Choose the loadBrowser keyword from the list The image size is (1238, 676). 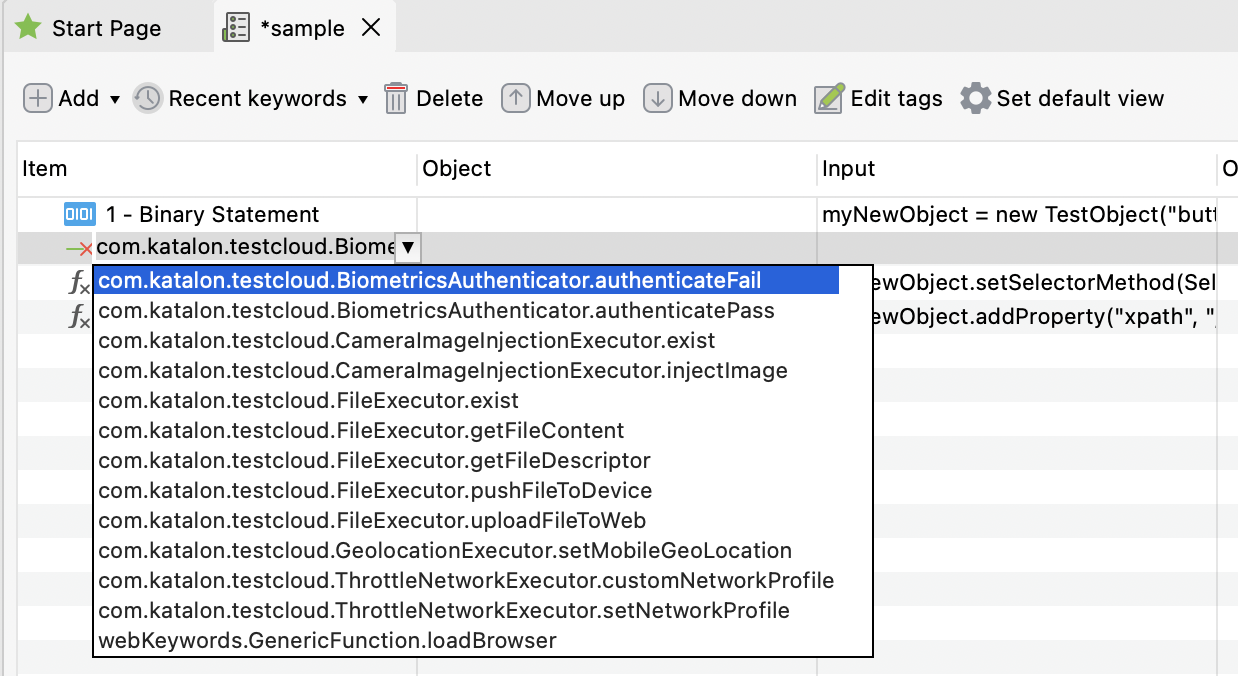325,641
